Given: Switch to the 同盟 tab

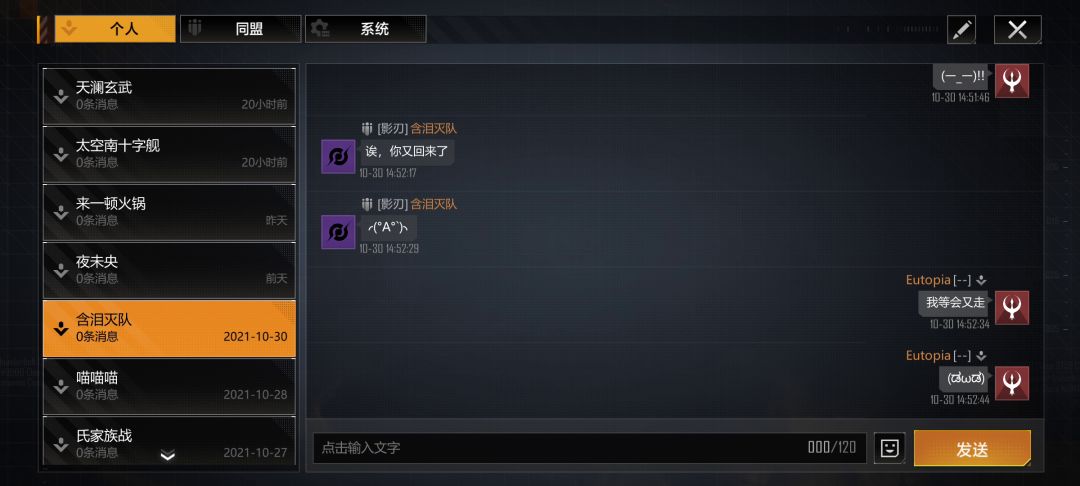Looking at the screenshot, I should 240,29.
